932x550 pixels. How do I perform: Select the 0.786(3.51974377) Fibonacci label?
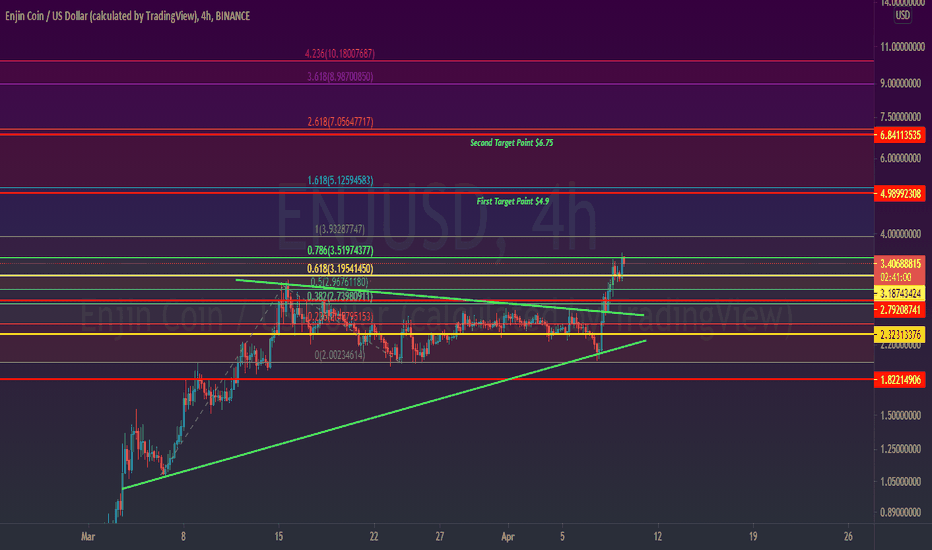tap(340, 251)
